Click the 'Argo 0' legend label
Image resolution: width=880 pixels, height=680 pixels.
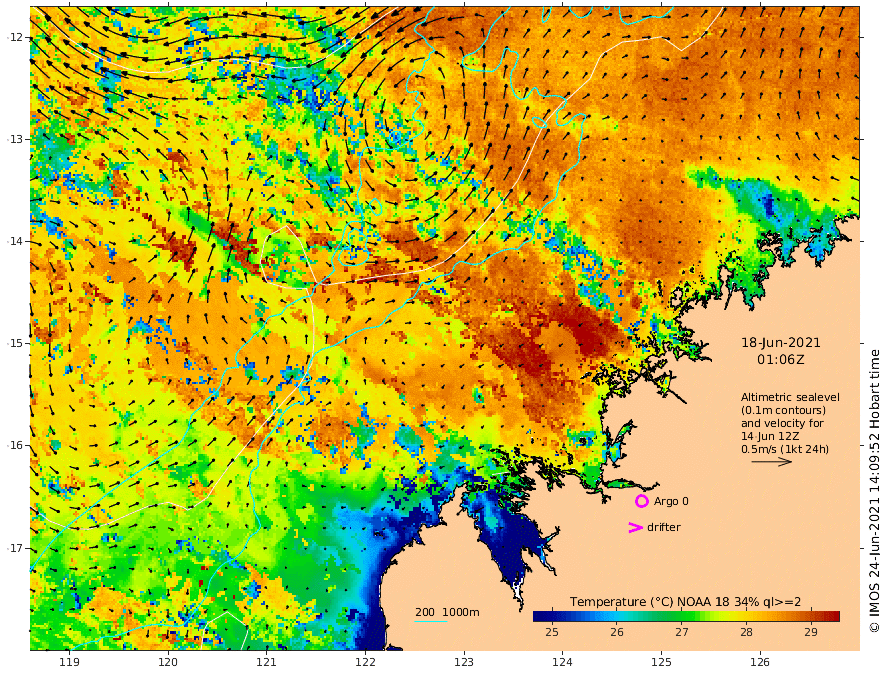tap(671, 501)
